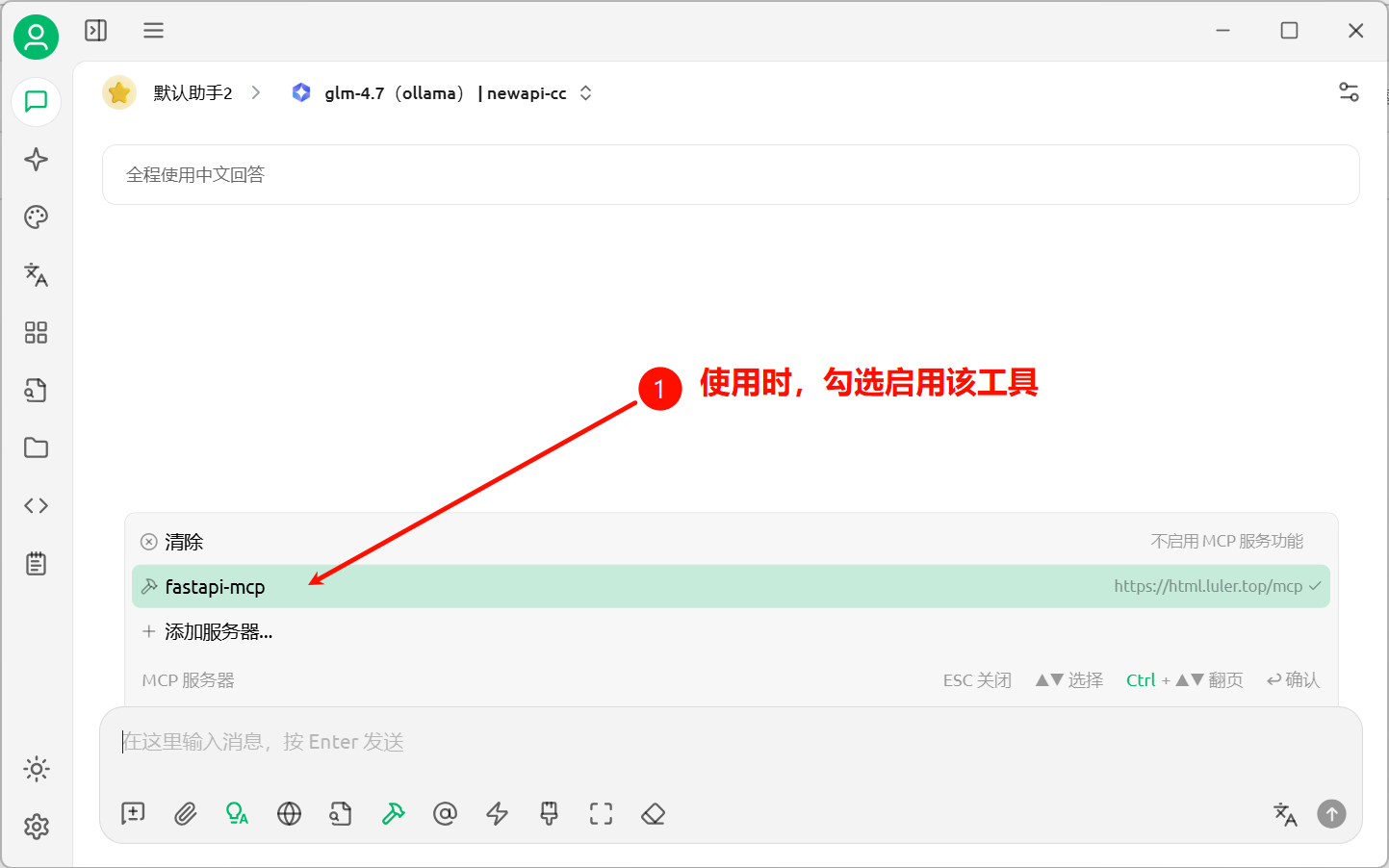Click the web search globe icon
This screenshot has height=868, width=1389.
click(289, 814)
